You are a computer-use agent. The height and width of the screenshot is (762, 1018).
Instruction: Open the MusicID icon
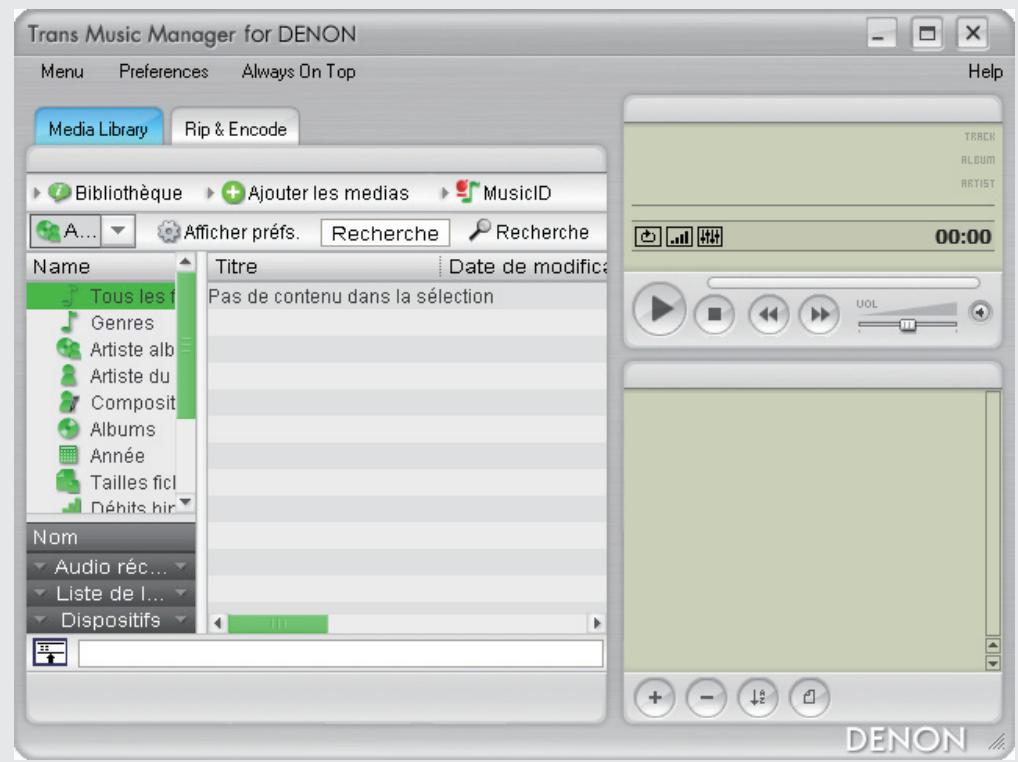pyautogui.click(x=467, y=191)
